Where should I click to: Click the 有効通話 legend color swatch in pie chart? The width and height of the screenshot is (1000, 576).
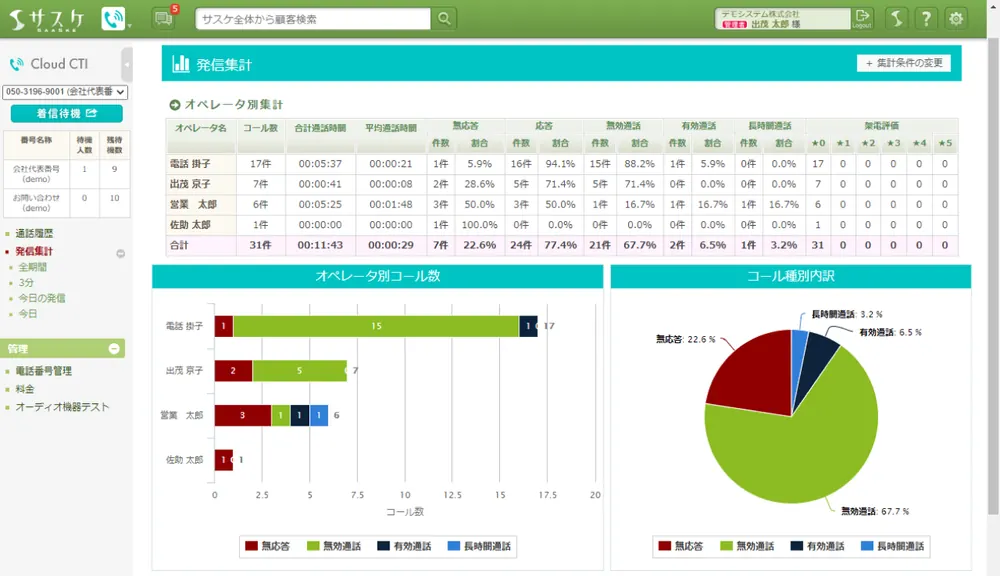coord(797,546)
